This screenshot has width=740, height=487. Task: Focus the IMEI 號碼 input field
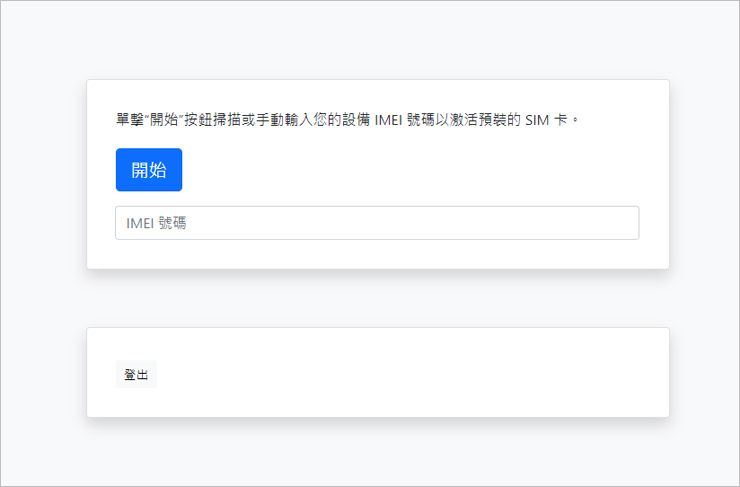[x=377, y=223]
